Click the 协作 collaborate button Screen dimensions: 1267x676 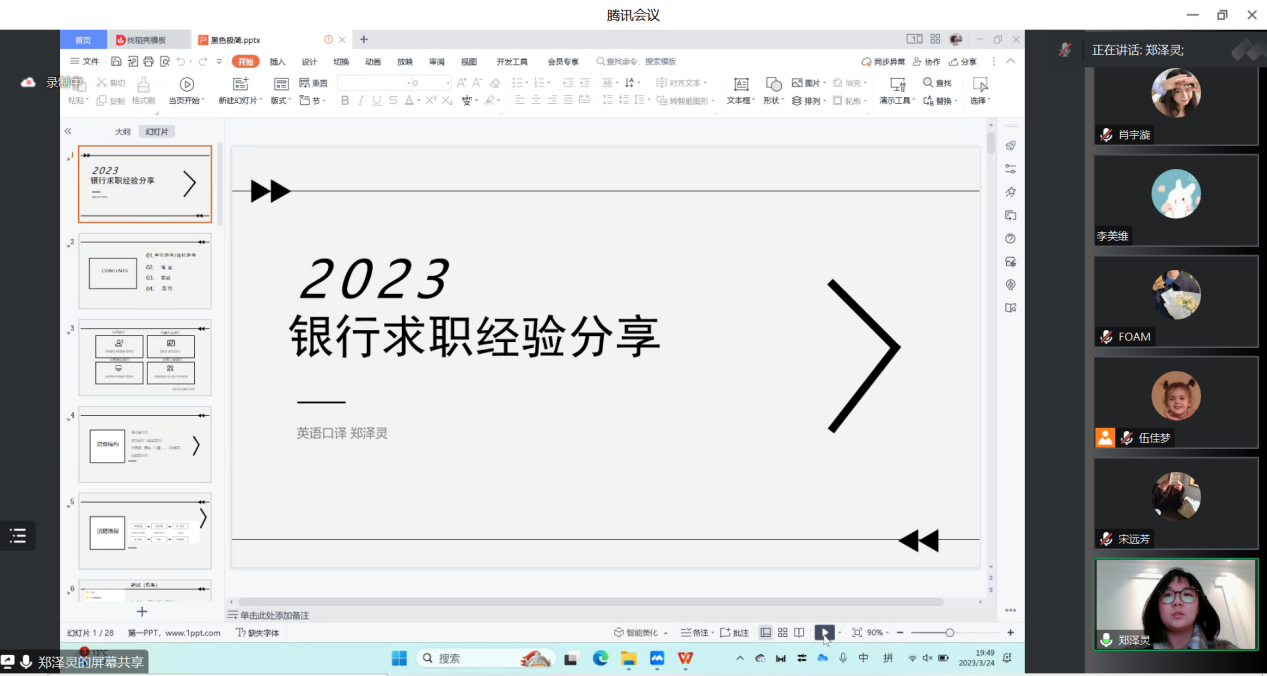926,62
